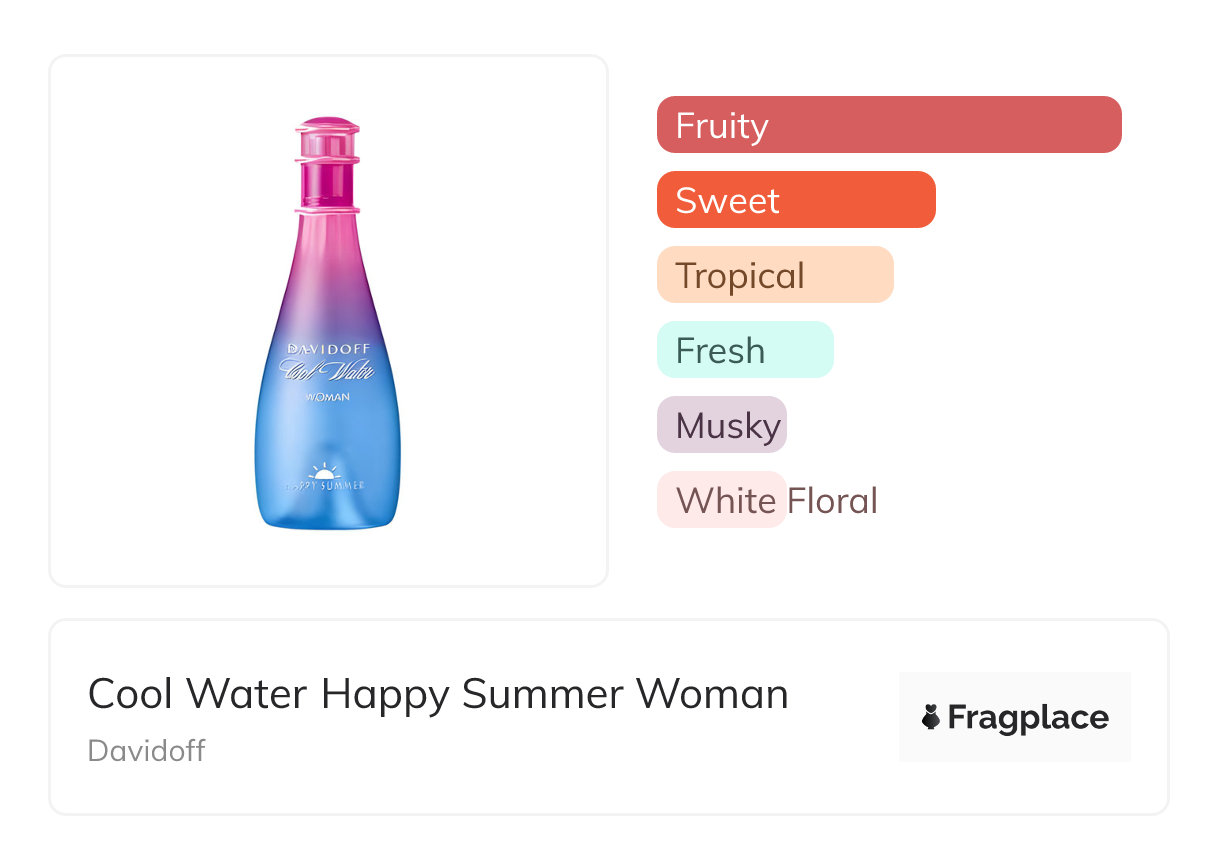Choose the Tropical accord bar
Screen dimensions: 1218x864
pos(775,275)
